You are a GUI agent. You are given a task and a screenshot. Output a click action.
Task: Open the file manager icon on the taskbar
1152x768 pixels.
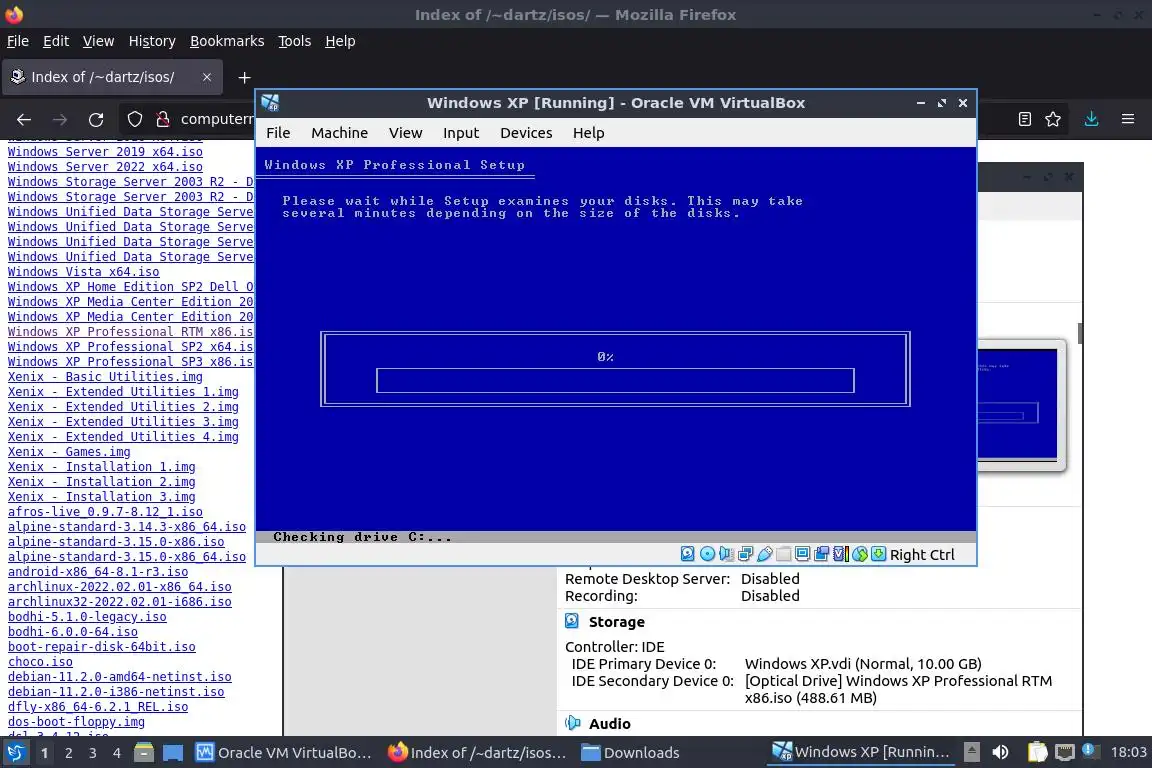click(x=144, y=753)
